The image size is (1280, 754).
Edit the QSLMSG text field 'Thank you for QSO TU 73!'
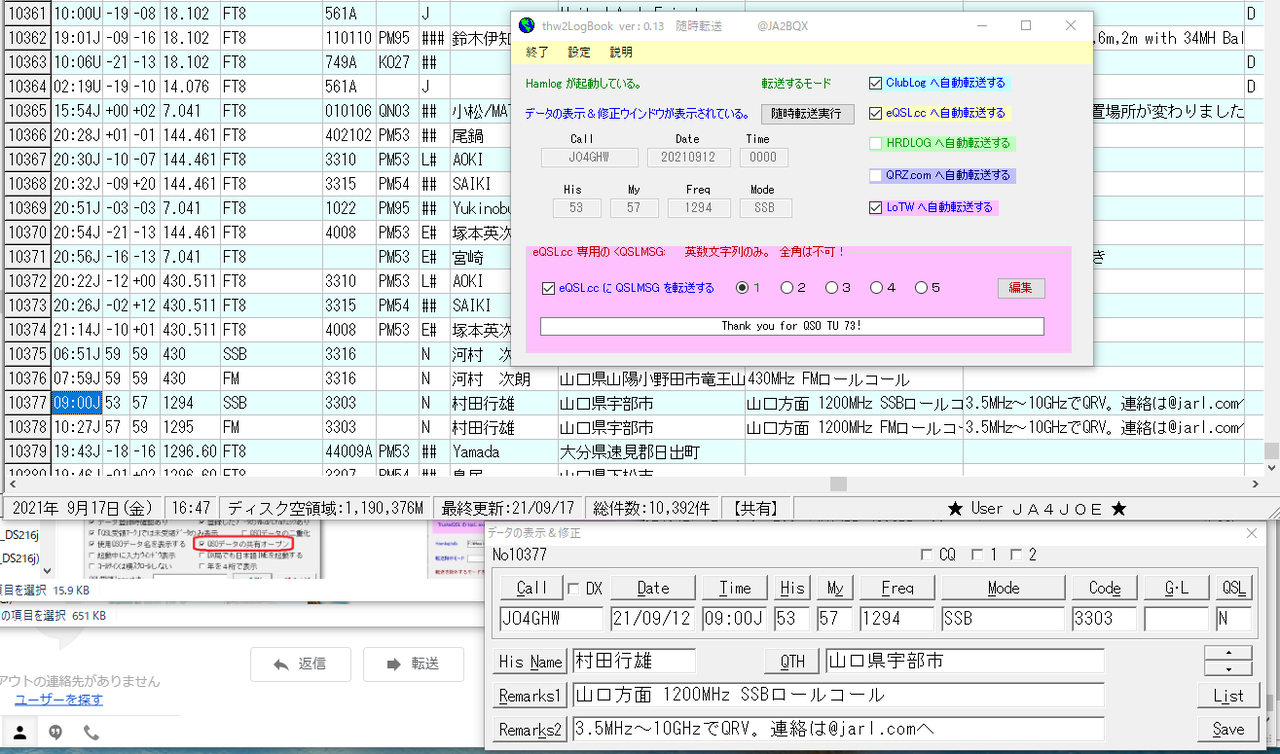[x=792, y=326]
